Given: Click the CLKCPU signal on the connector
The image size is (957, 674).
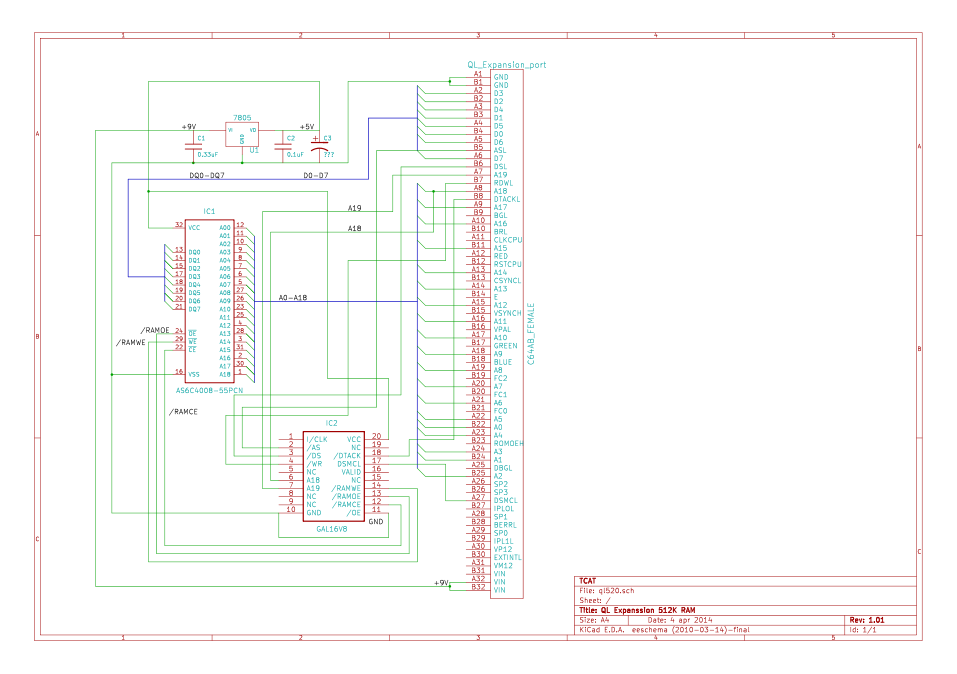Looking at the screenshot, I should coord(508,240).
